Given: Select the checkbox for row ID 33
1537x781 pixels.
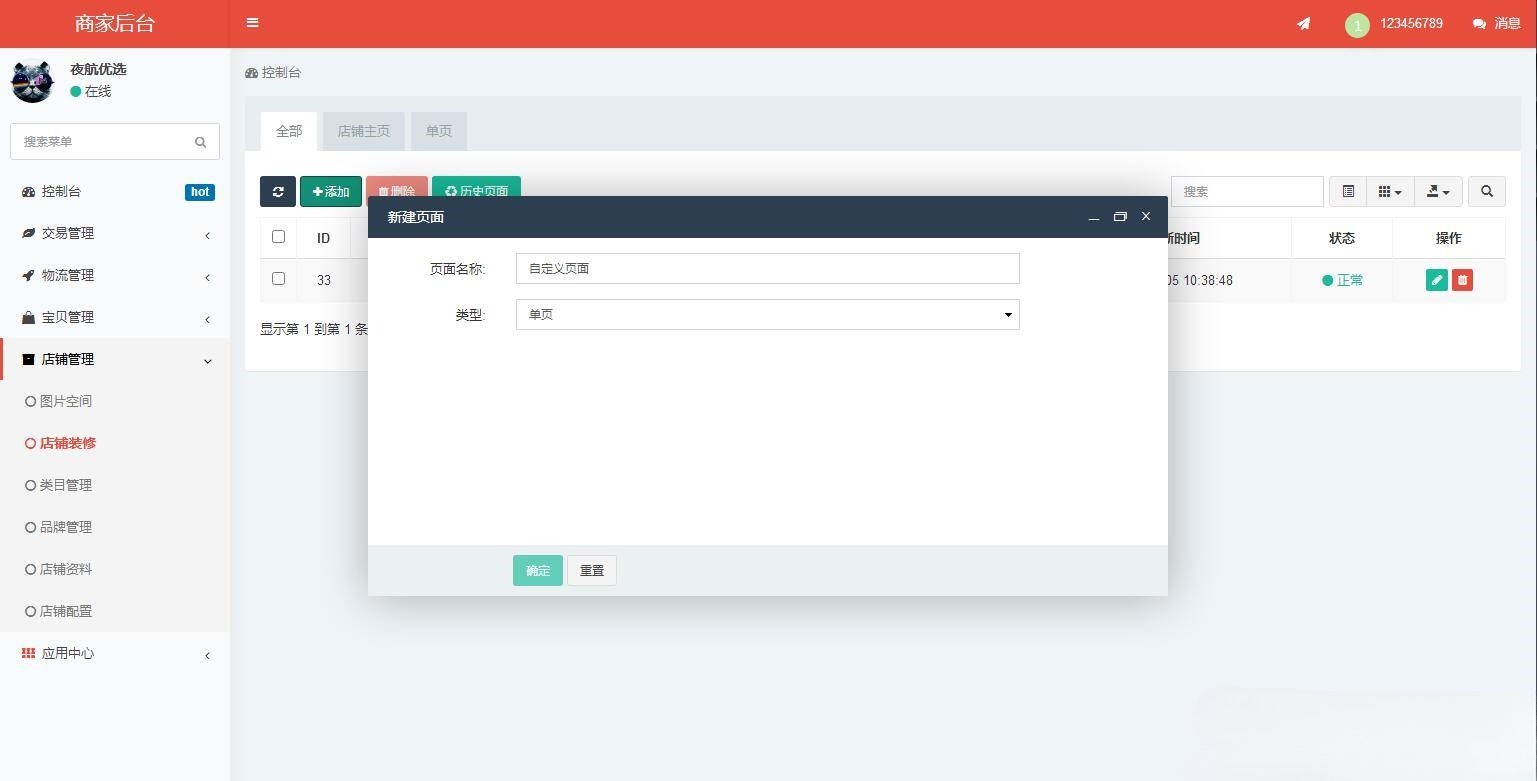Looking at the screenshot, I should pyautogui.click(x=278, y=279).
